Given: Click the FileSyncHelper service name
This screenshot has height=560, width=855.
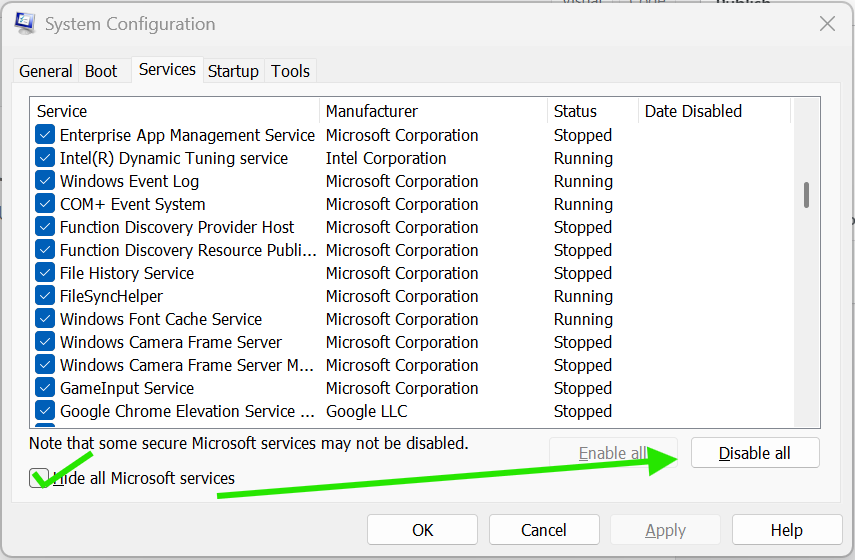Looking at the screenshot, I should pos(111,296).
